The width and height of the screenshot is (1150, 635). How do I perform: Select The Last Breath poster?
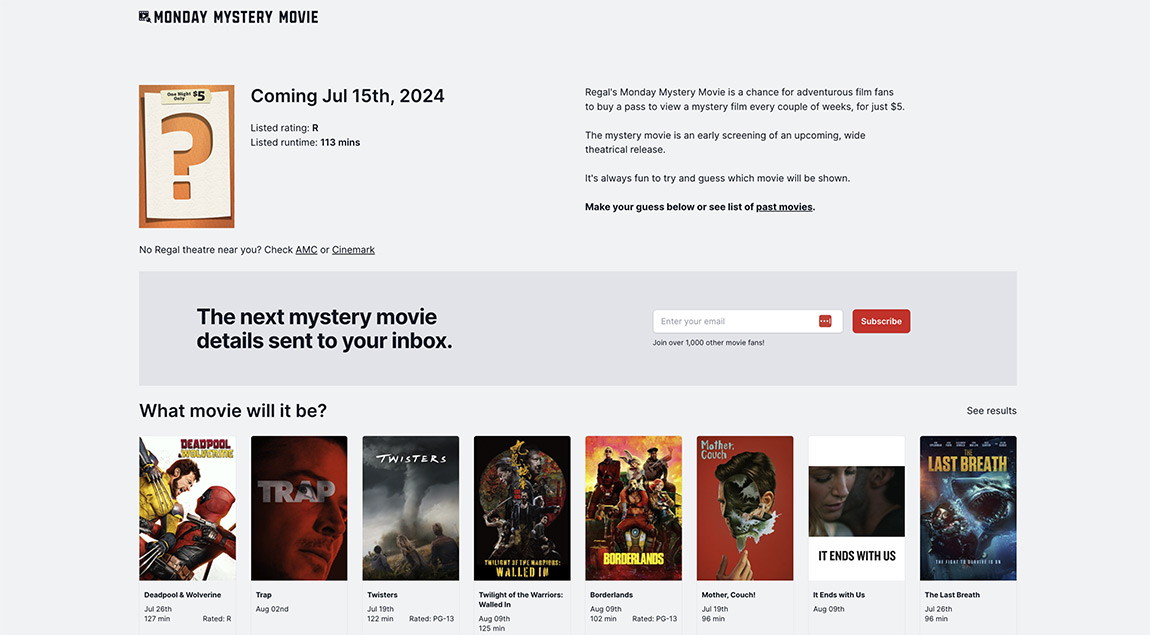(x=968, y=508)
